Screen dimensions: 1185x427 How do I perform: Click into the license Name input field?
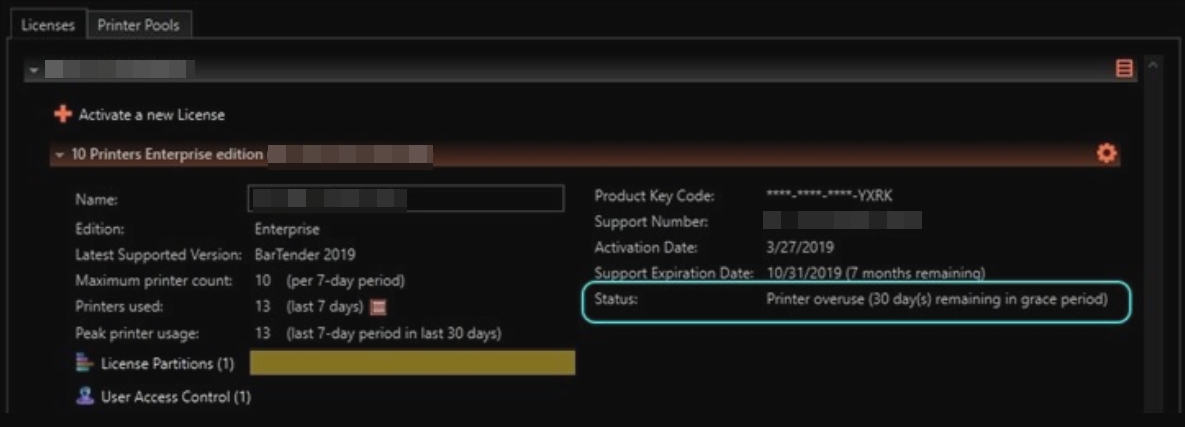coord(406,199)
